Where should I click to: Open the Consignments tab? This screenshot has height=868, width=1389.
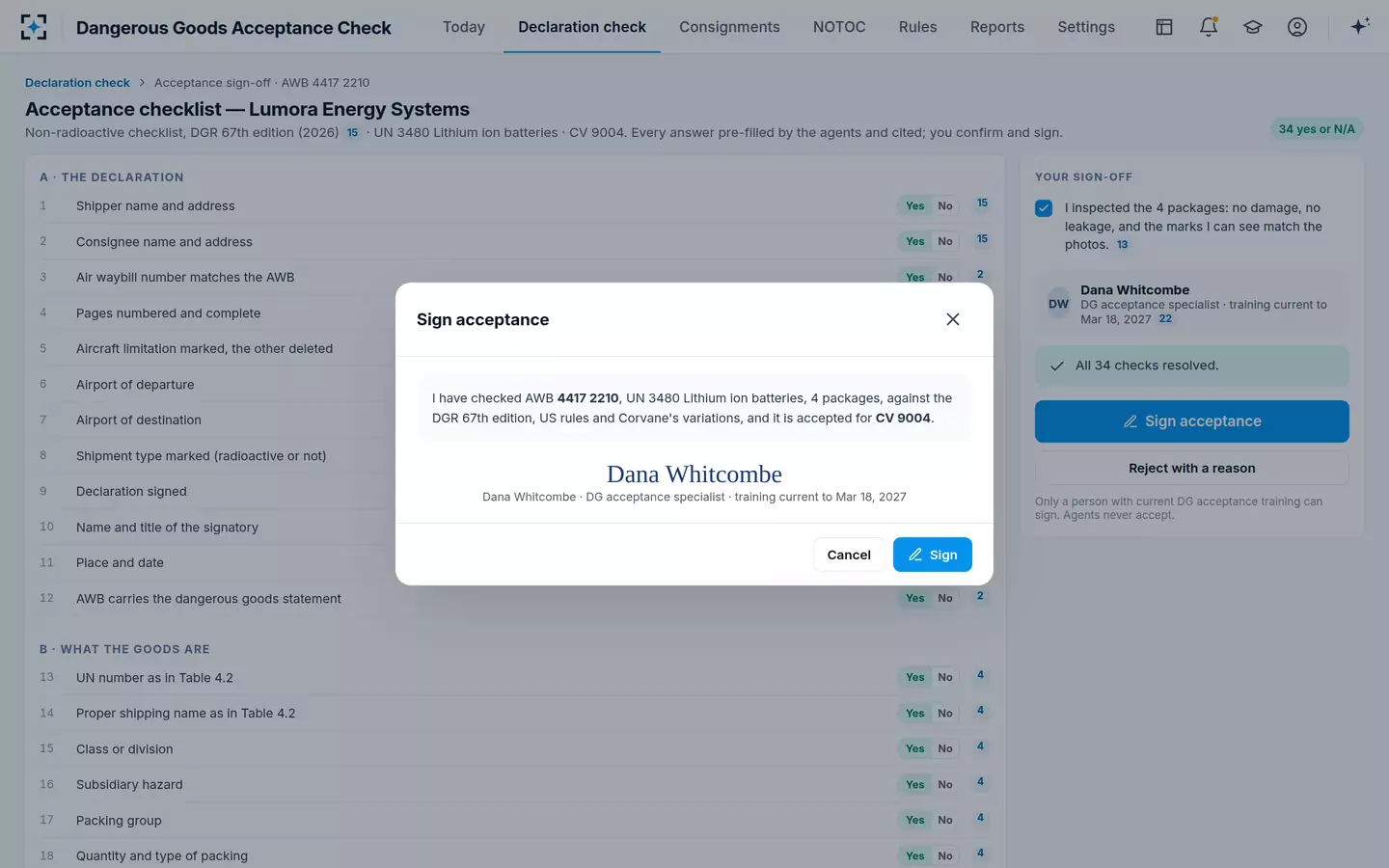(x=729, y=27)
